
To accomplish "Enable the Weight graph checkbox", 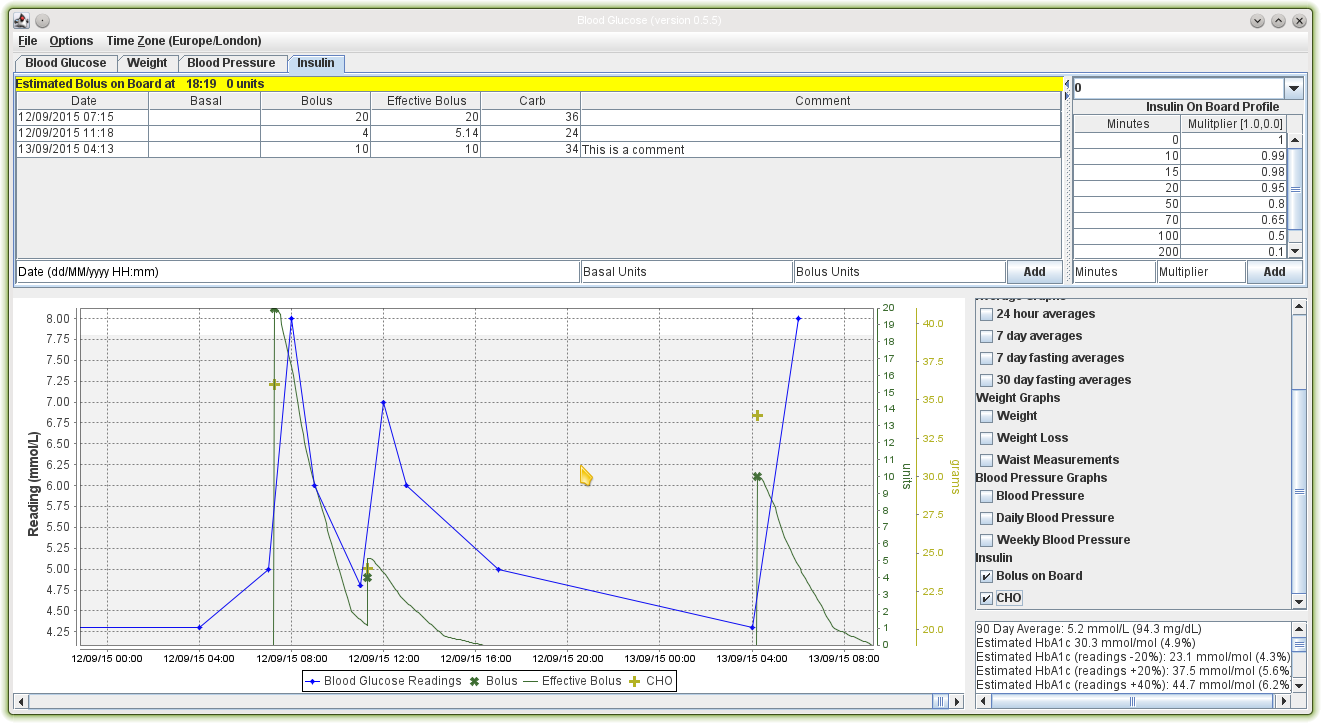I will coord(987,416).
